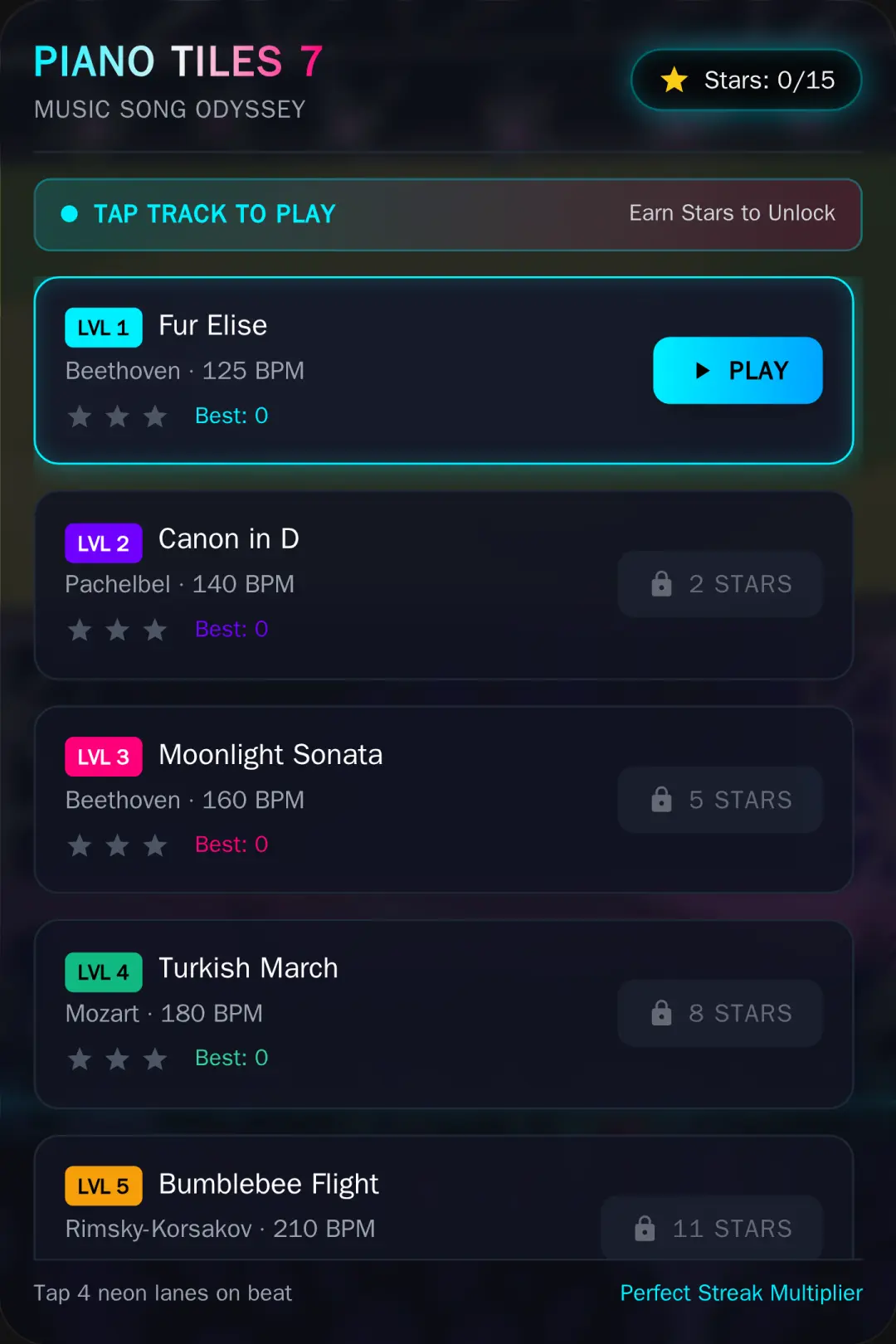Click the first rating star under Fur Elise
This screenshot has width=896, height=1344.
click(80, 416)
